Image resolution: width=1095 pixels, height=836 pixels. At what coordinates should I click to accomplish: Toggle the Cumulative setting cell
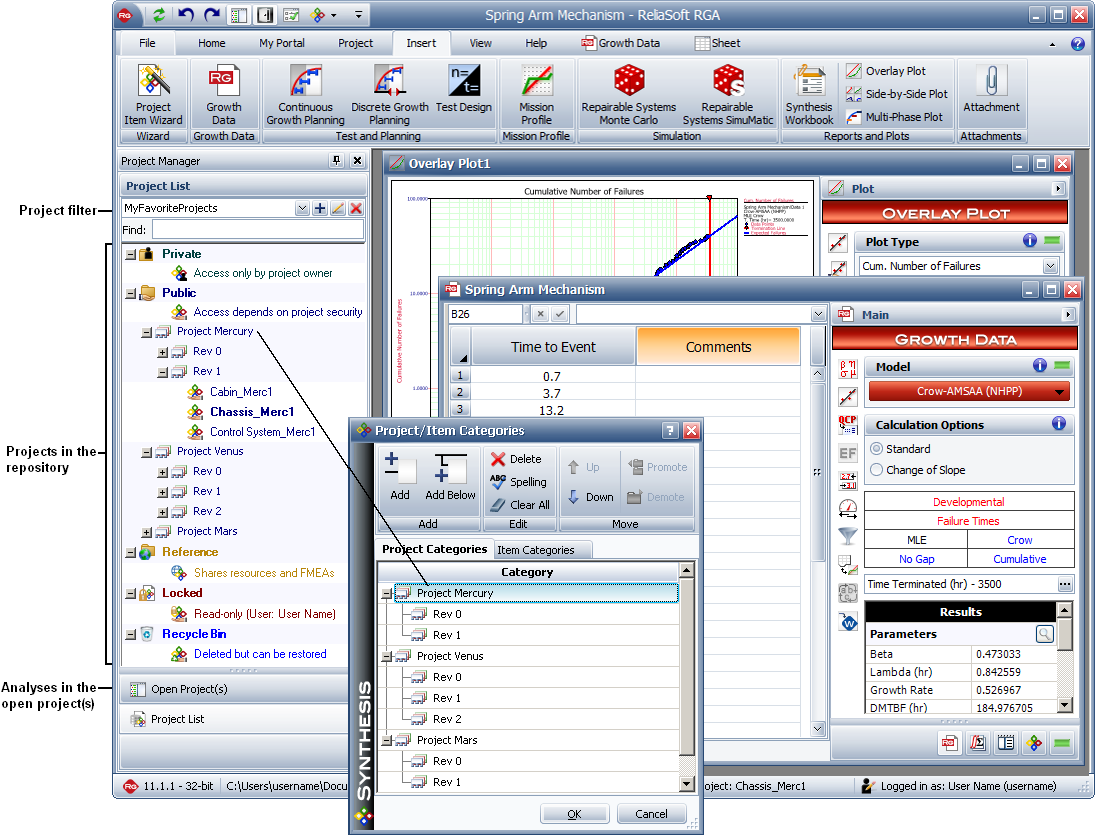point(1020,559)
